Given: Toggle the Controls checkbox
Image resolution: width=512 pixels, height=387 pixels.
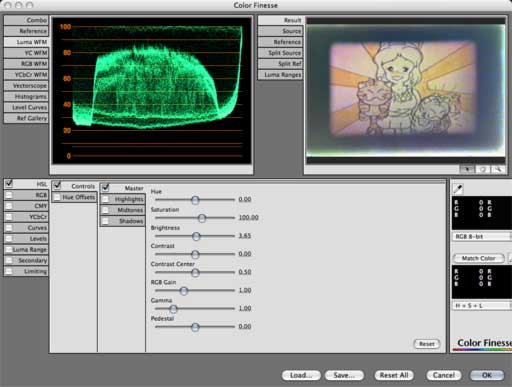Looking at the screenshot, I should (x=57, y=185).
